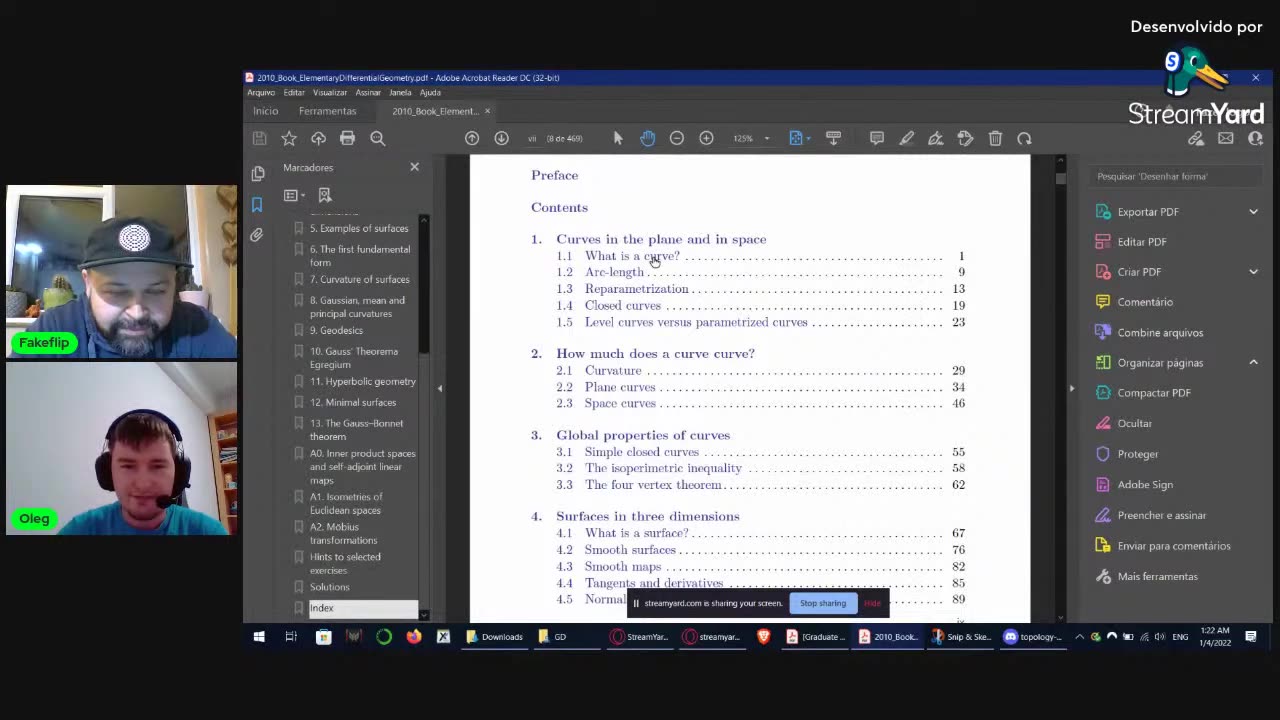This screenshot has height=720, width=1280.
Task: Click the Pesquisar 'Desenhar forma' search field
Action: (1174, 176)
